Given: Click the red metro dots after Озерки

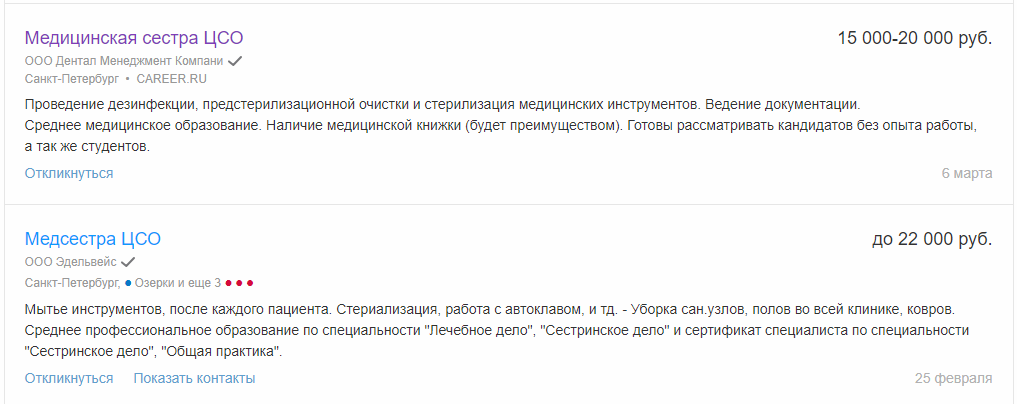Looking at the screenshot, I should tap(239, 283).
